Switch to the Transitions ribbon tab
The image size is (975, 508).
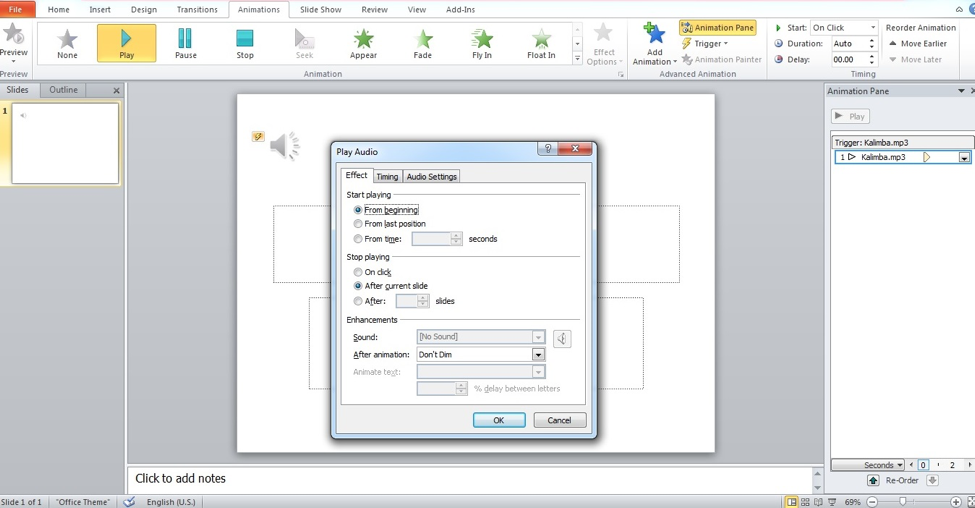(x=197, y=9)
